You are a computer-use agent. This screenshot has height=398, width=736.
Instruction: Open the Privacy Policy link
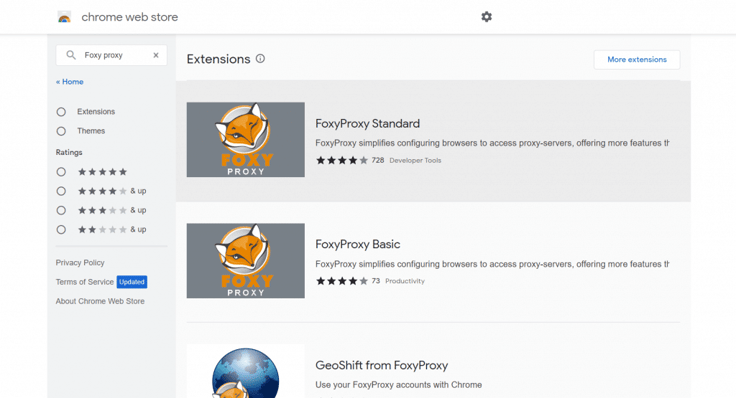click(80, 262)
